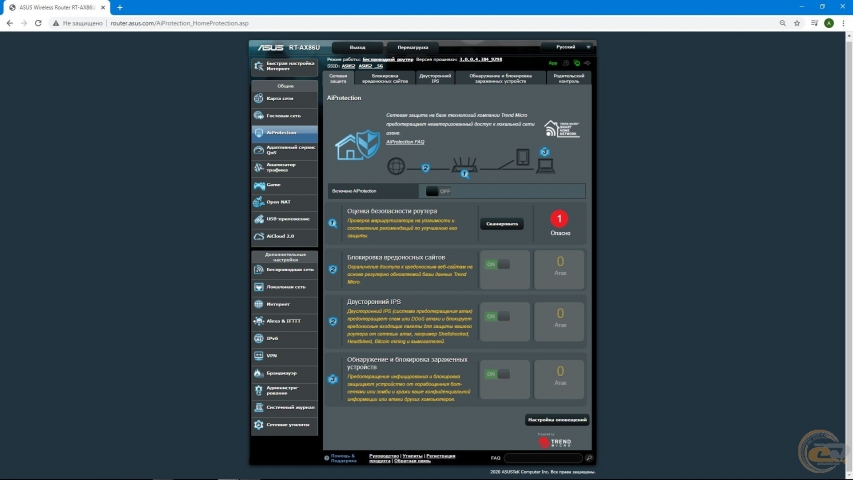Viewport: 853px width, 480px height.
Task: Toggle the Enable AiProtection OFF switch
Action: [438, 191]
